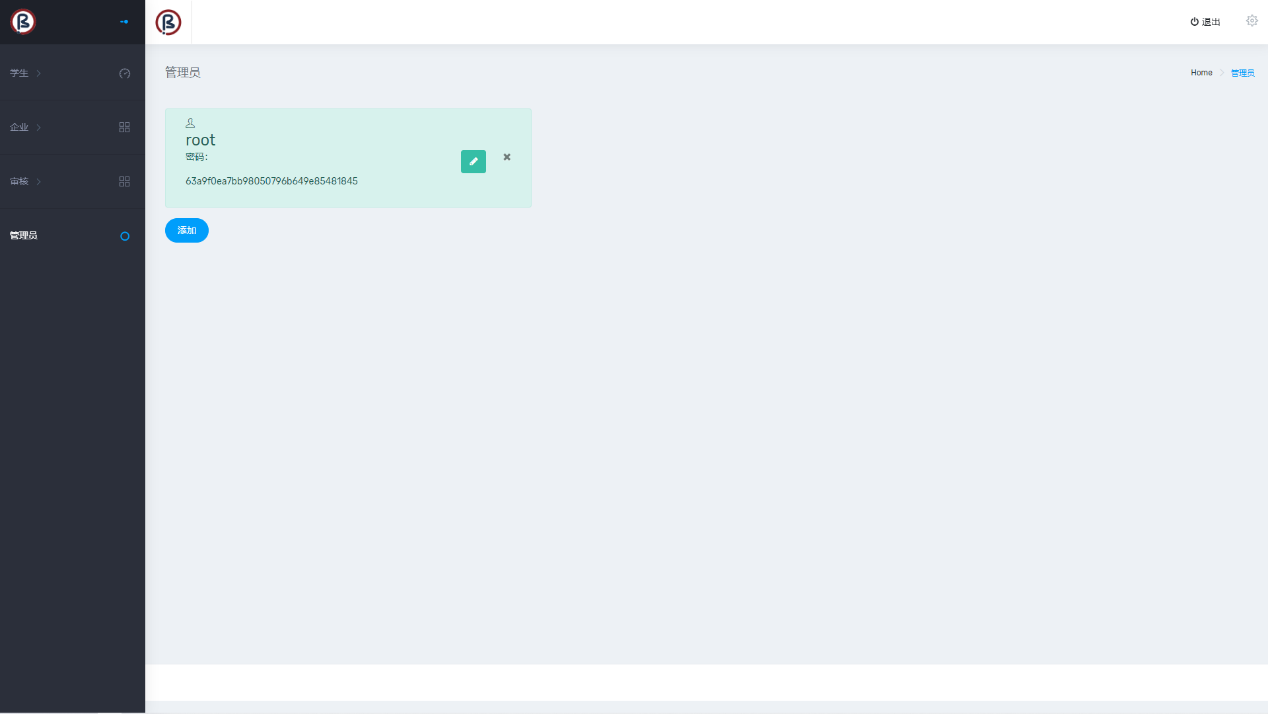The width and height of the screenshot is (1268, 714).
Task: Click the gauge icon beside 学生
Action: click(124, 73)
